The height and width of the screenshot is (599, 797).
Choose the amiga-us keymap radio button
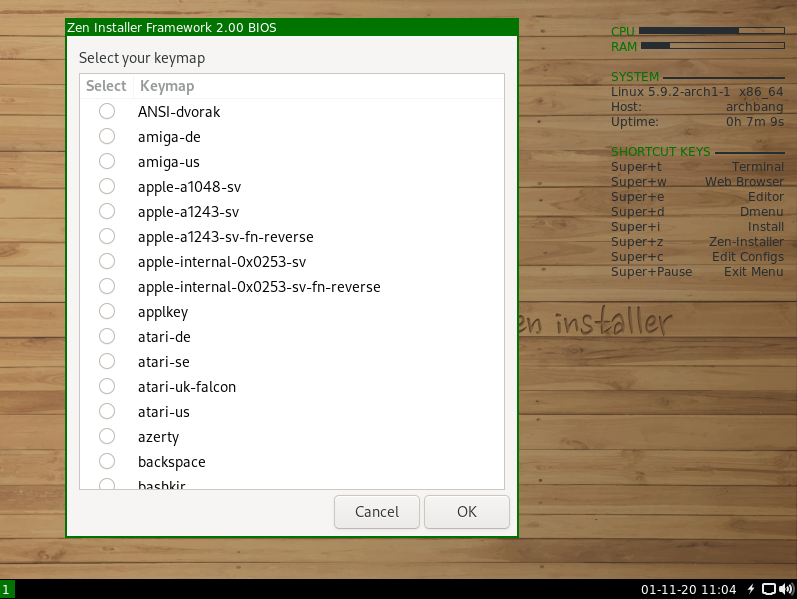point(107,161)
